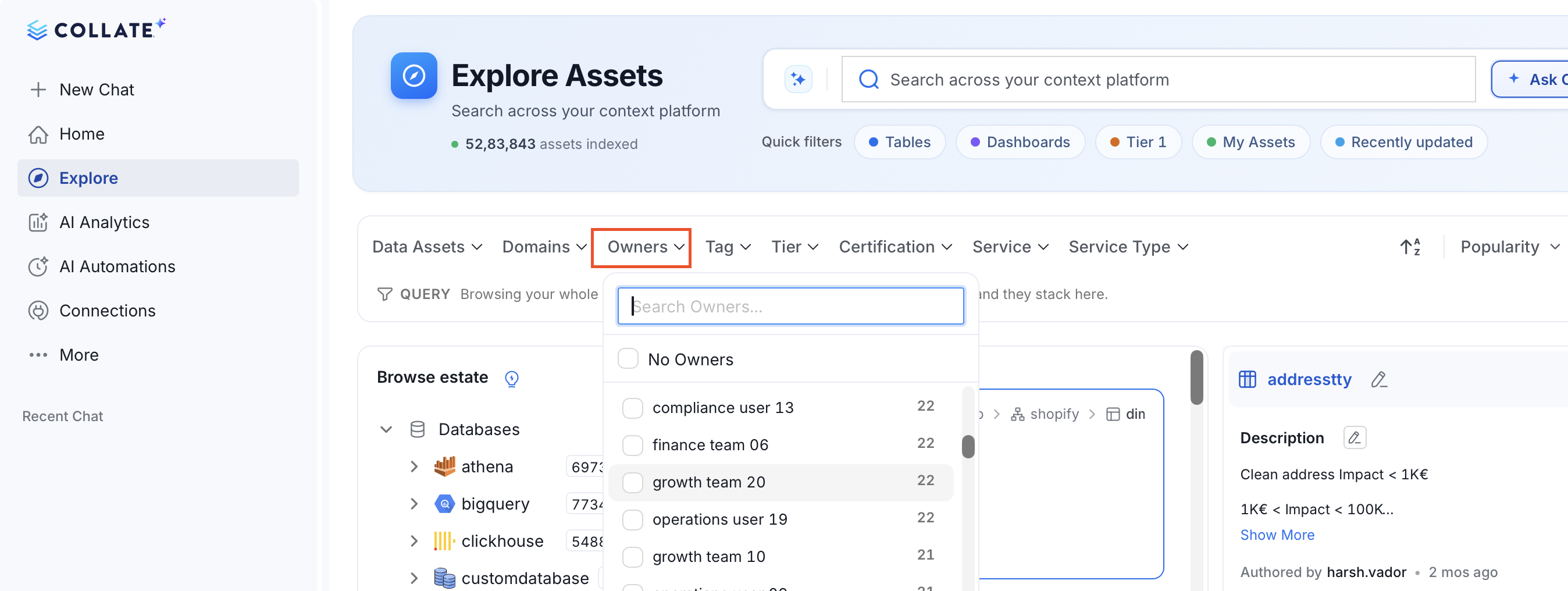
Task: Check the finance team 06 checkbox
Action: pos(632,445)
